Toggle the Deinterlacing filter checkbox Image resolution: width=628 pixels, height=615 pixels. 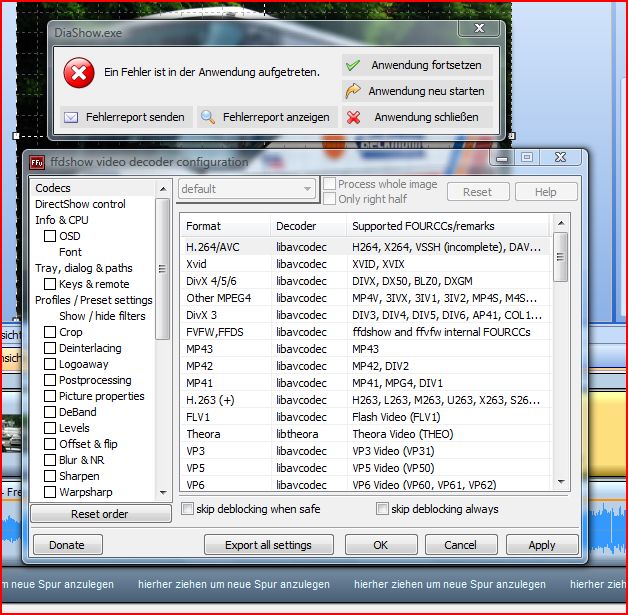point(50,348)
